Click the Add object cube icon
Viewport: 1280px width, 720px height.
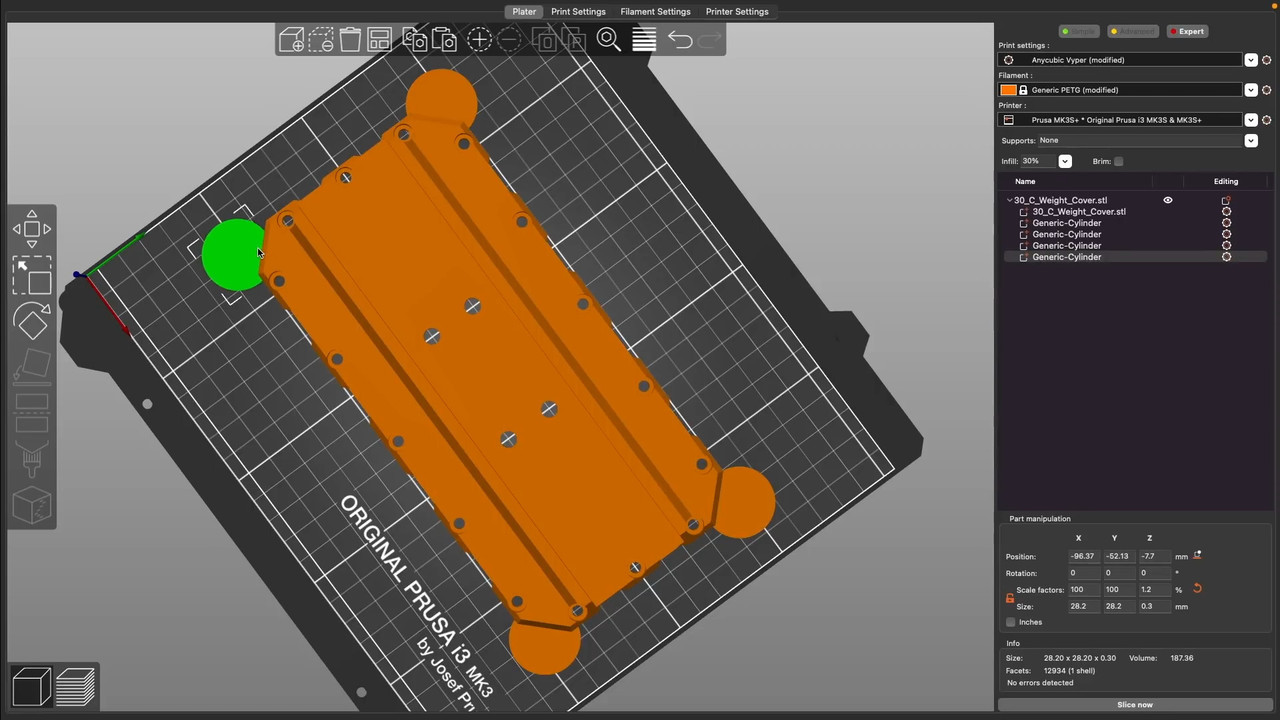(291, 40)
